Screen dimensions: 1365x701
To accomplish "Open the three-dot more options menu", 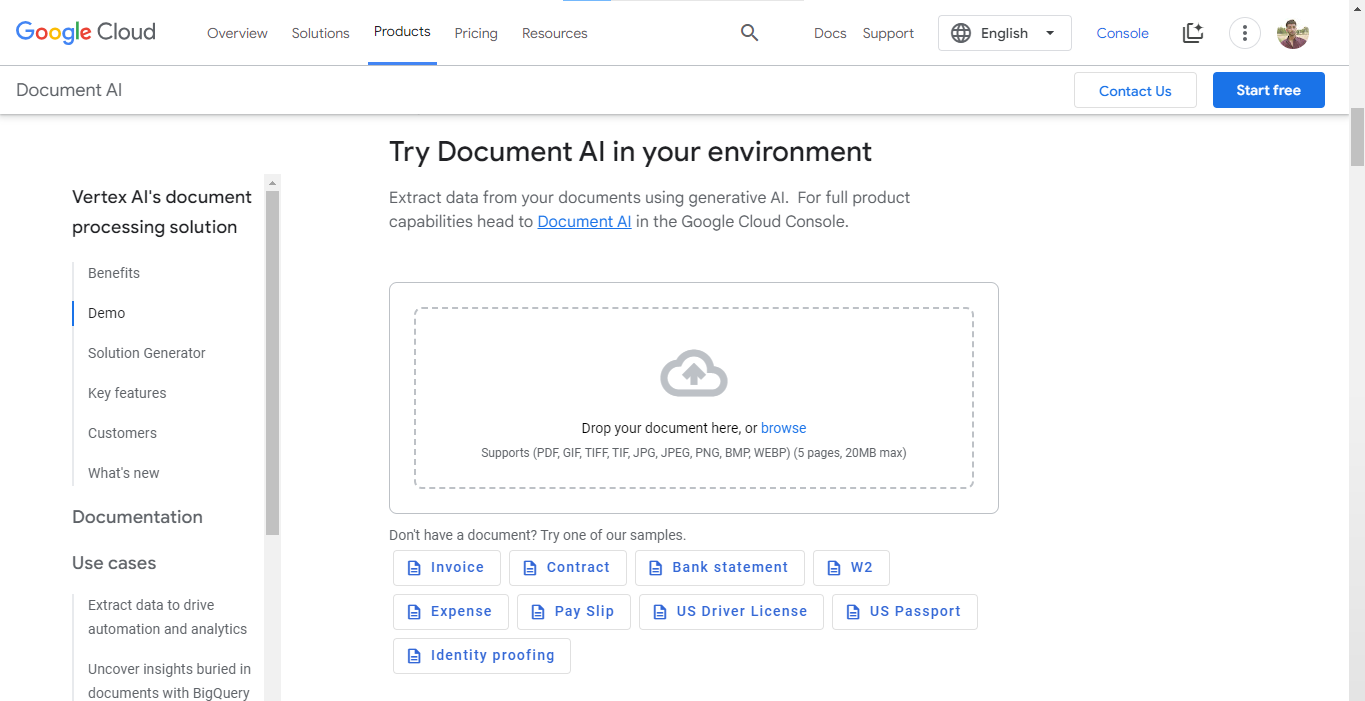I will coord(1244,33).
